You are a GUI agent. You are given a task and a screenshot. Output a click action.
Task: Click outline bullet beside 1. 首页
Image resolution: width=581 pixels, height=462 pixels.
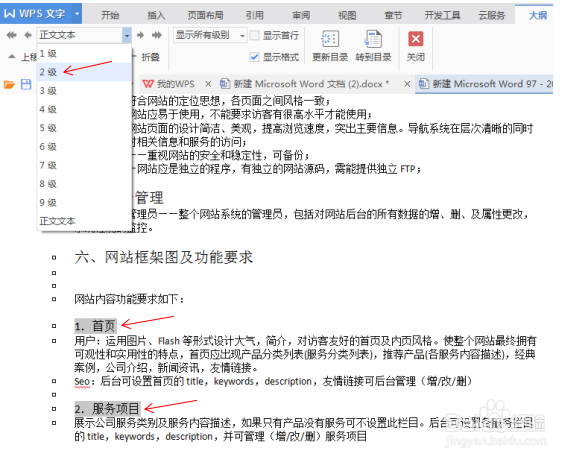(54, 326)
